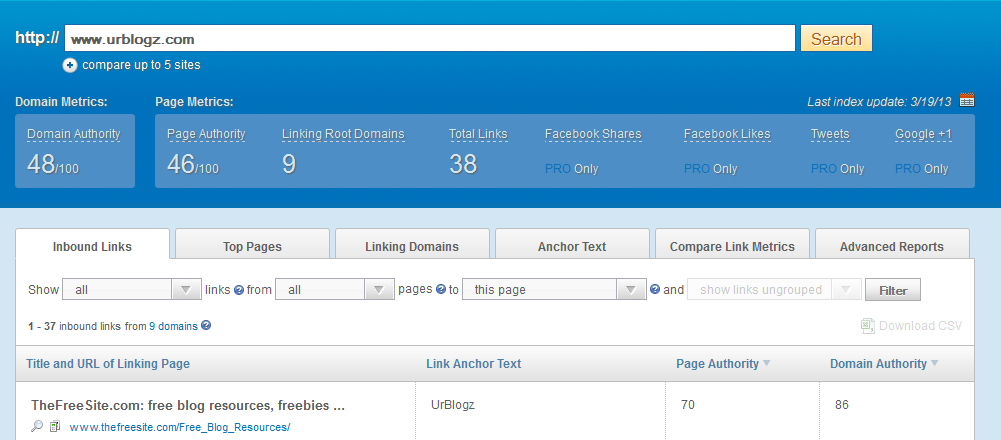Open the from 'all' pages dropdown
Screen dimensions: 1001x440
click(x=335, y=289)
